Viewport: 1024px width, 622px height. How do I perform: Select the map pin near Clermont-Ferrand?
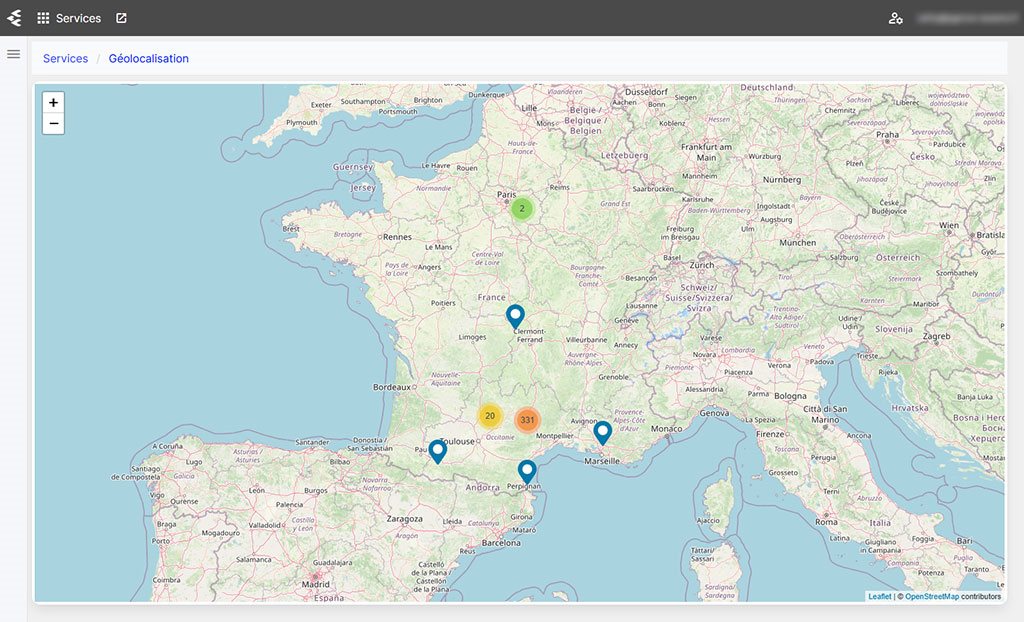point(515,316)
